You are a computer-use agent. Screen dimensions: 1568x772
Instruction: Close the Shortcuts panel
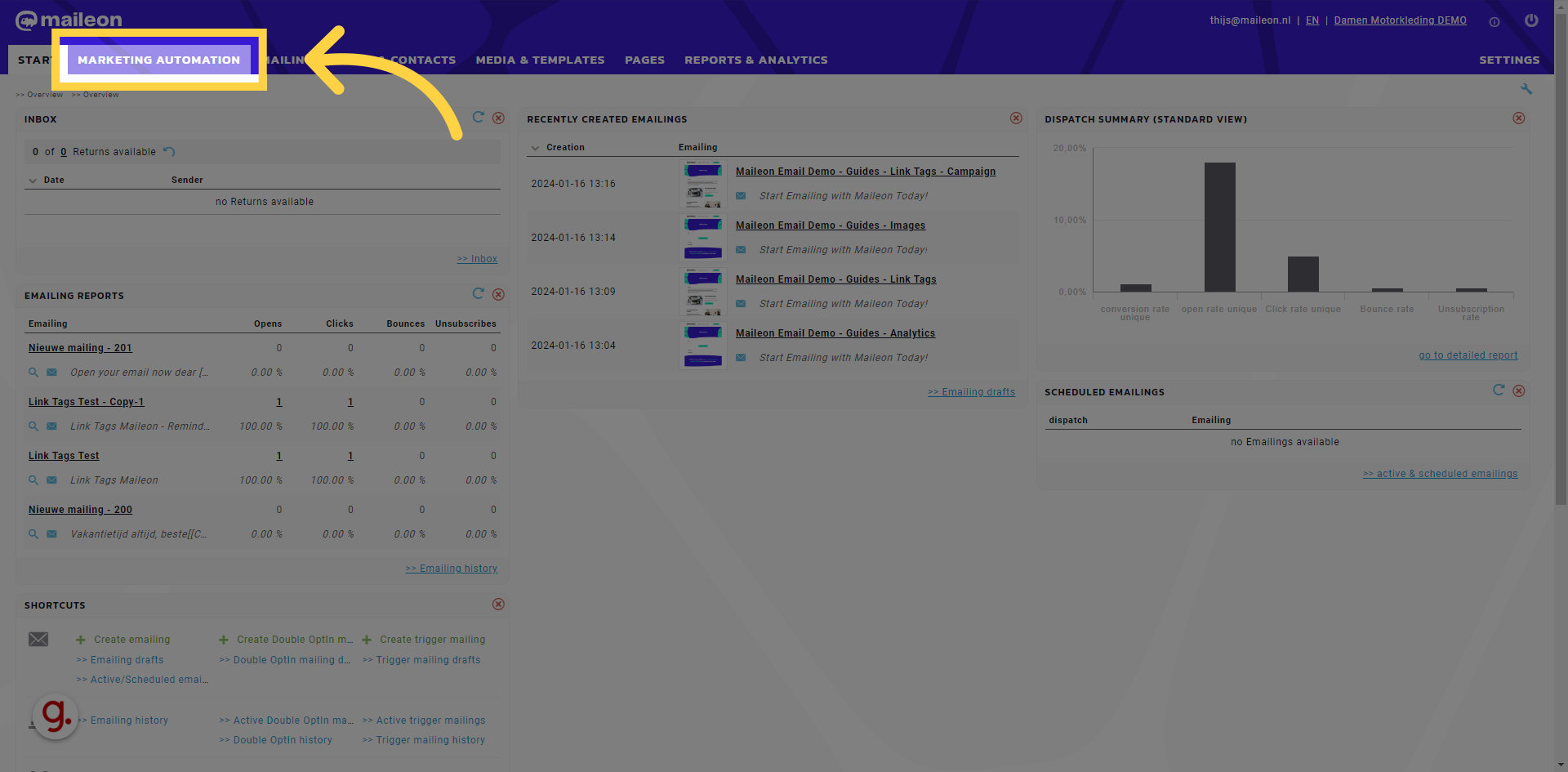[x=498, y=604]
